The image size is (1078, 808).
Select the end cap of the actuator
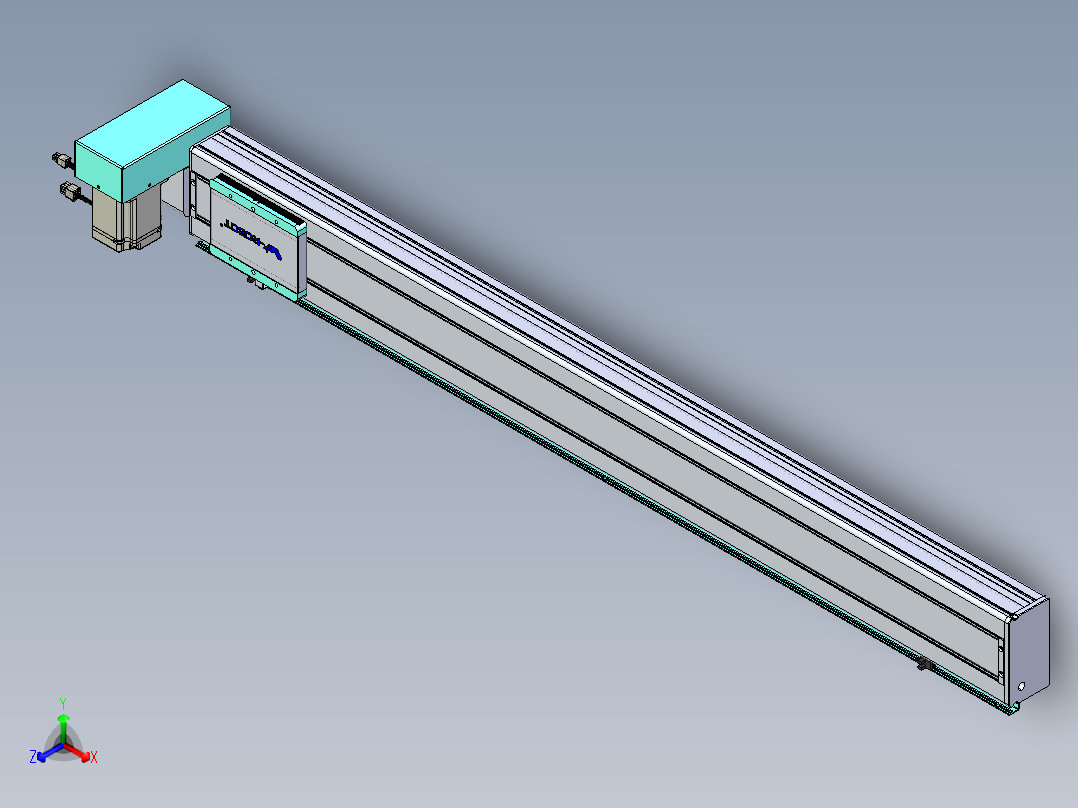click(x=1029, y=652)
